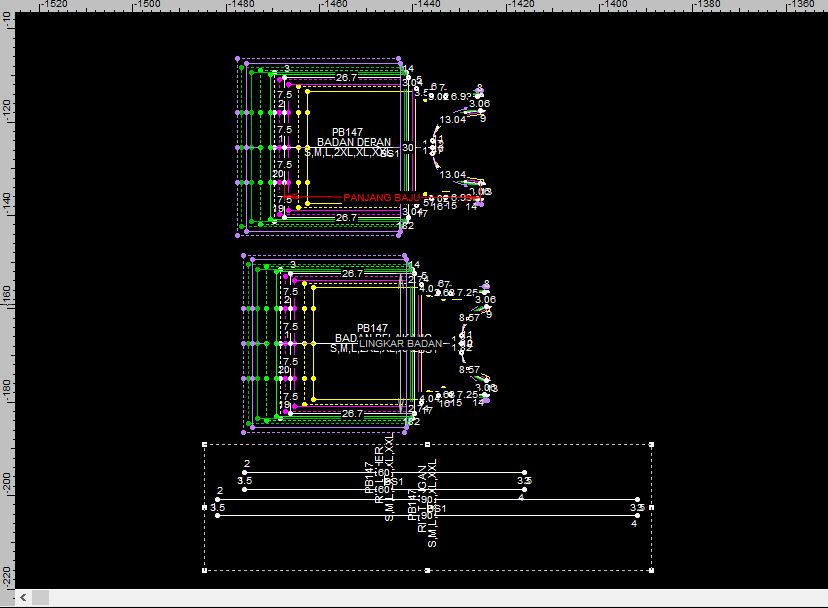The image size is (828, 608).
Task: Click the bottom-left handle of dashed selection box
Action: pos(205,570)
